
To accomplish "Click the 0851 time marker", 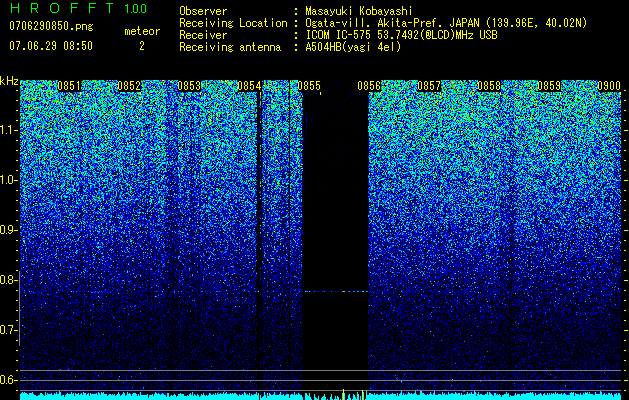I will [69, 86].
